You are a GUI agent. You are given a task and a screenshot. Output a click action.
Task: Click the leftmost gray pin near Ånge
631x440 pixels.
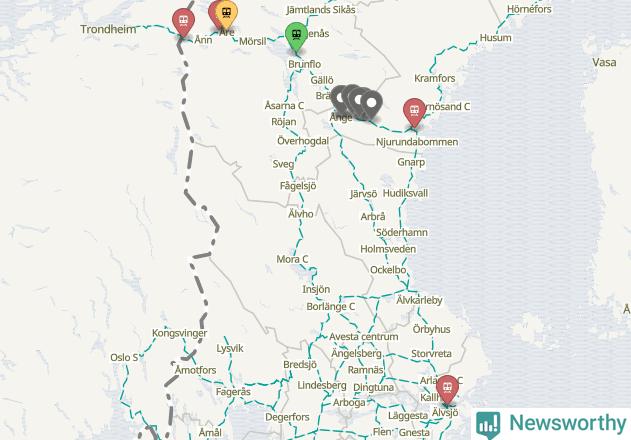[341, 100]
